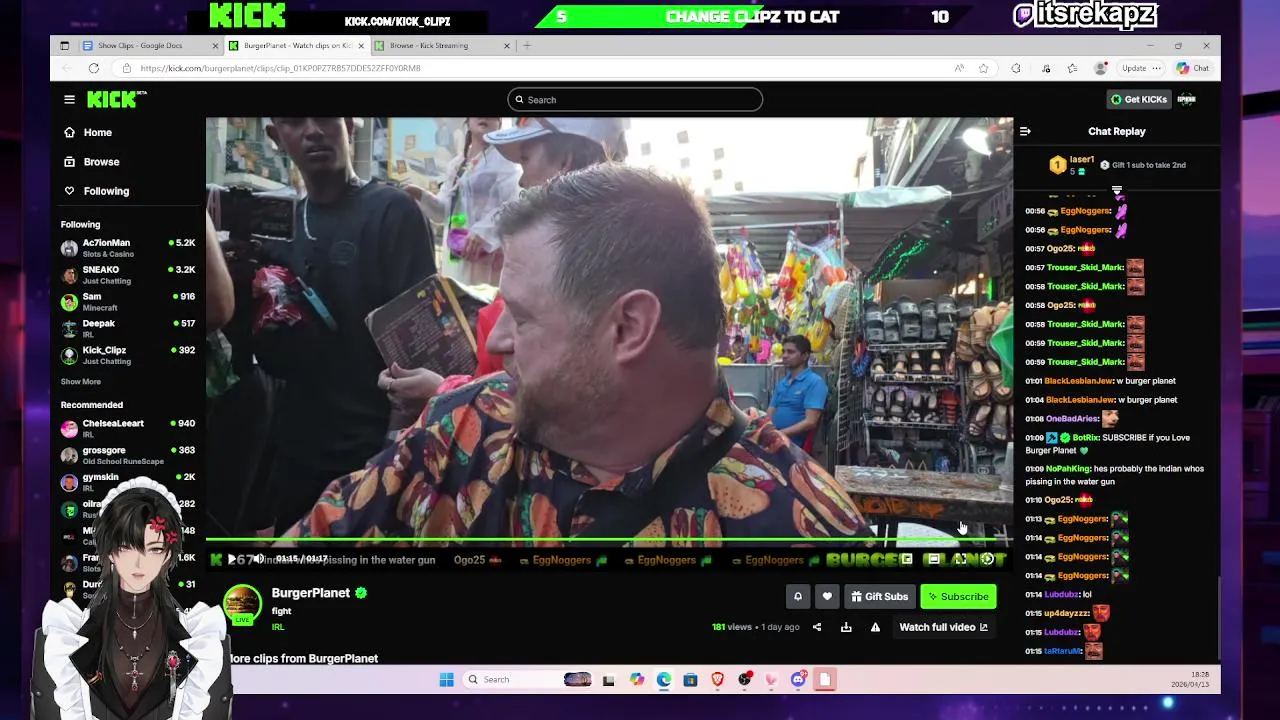The image size is (1280, 720).
Task: Toggle mini player icon in video controls
Action: [907, 560]
